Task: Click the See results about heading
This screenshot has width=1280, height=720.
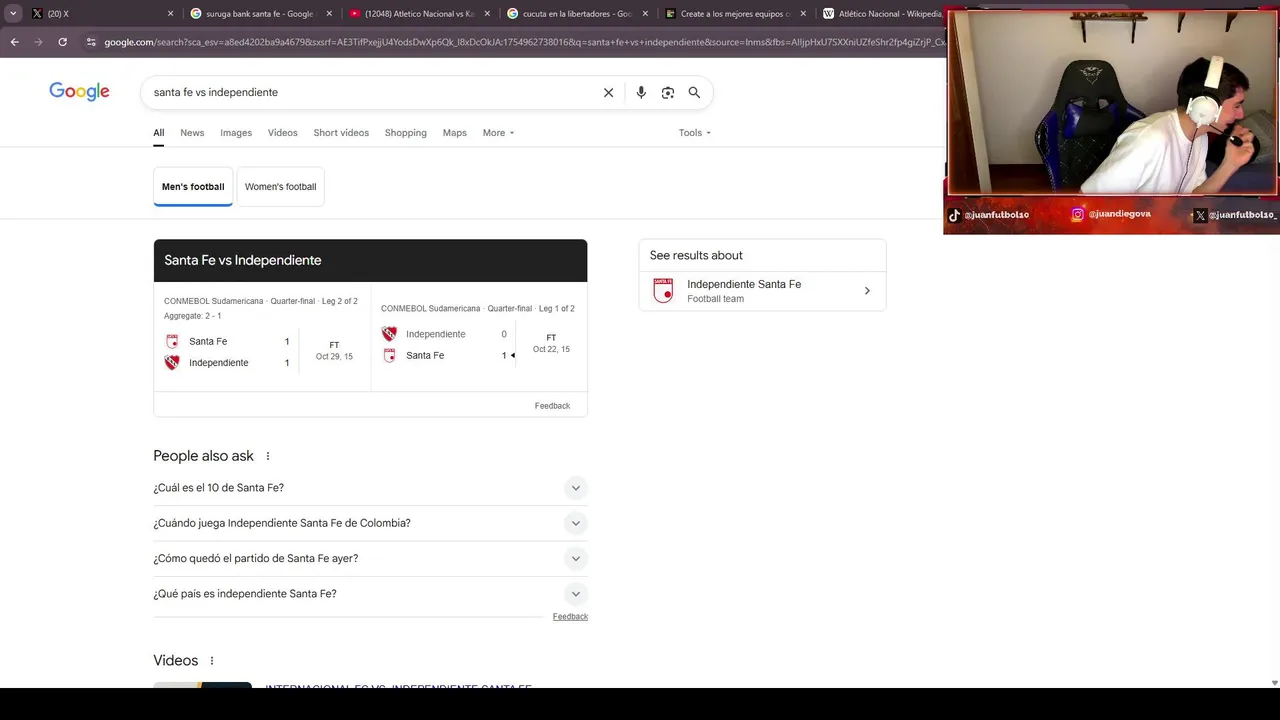Action: (x=696, y=255)
